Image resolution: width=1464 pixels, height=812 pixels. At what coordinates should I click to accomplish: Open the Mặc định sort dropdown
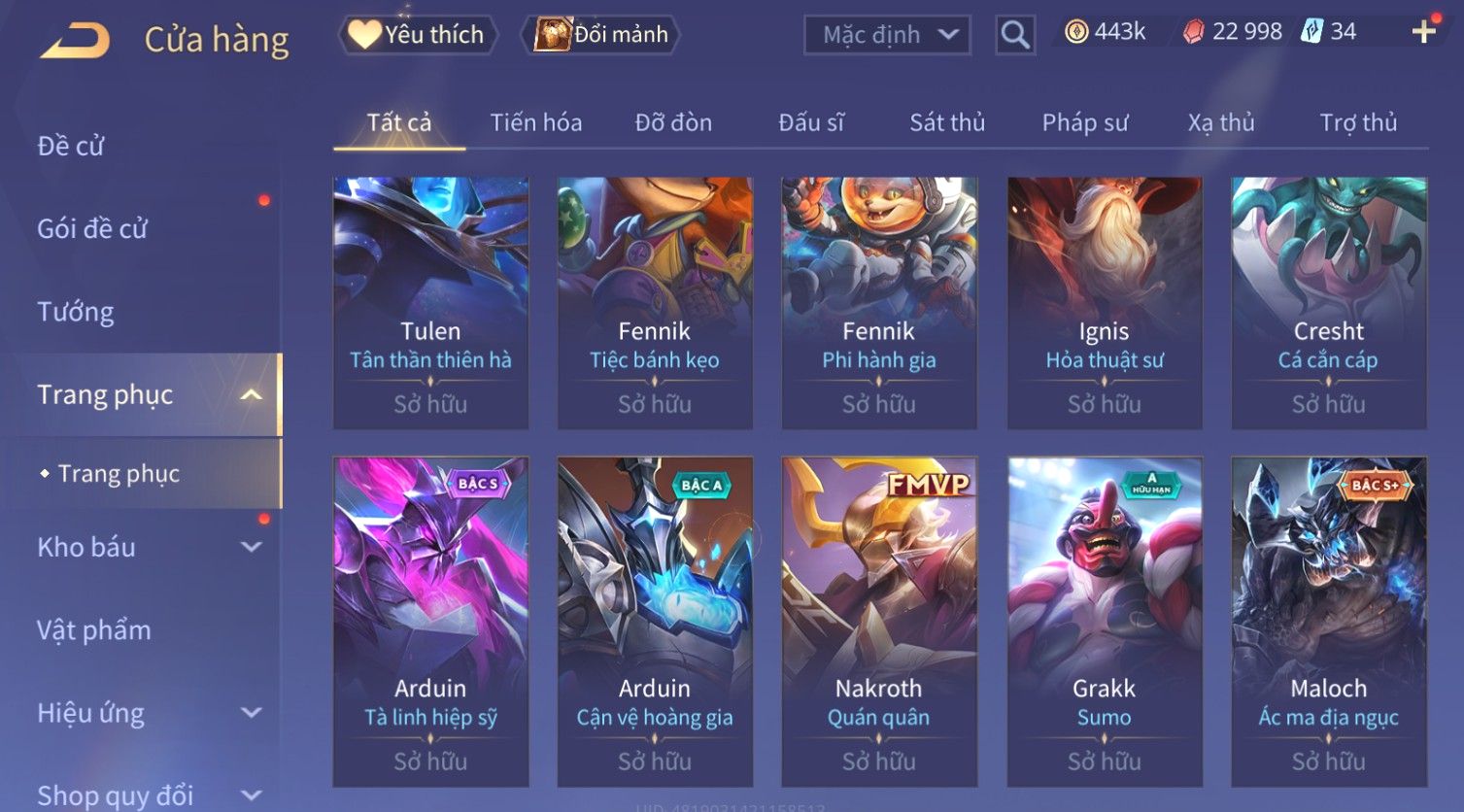point(887,35)
